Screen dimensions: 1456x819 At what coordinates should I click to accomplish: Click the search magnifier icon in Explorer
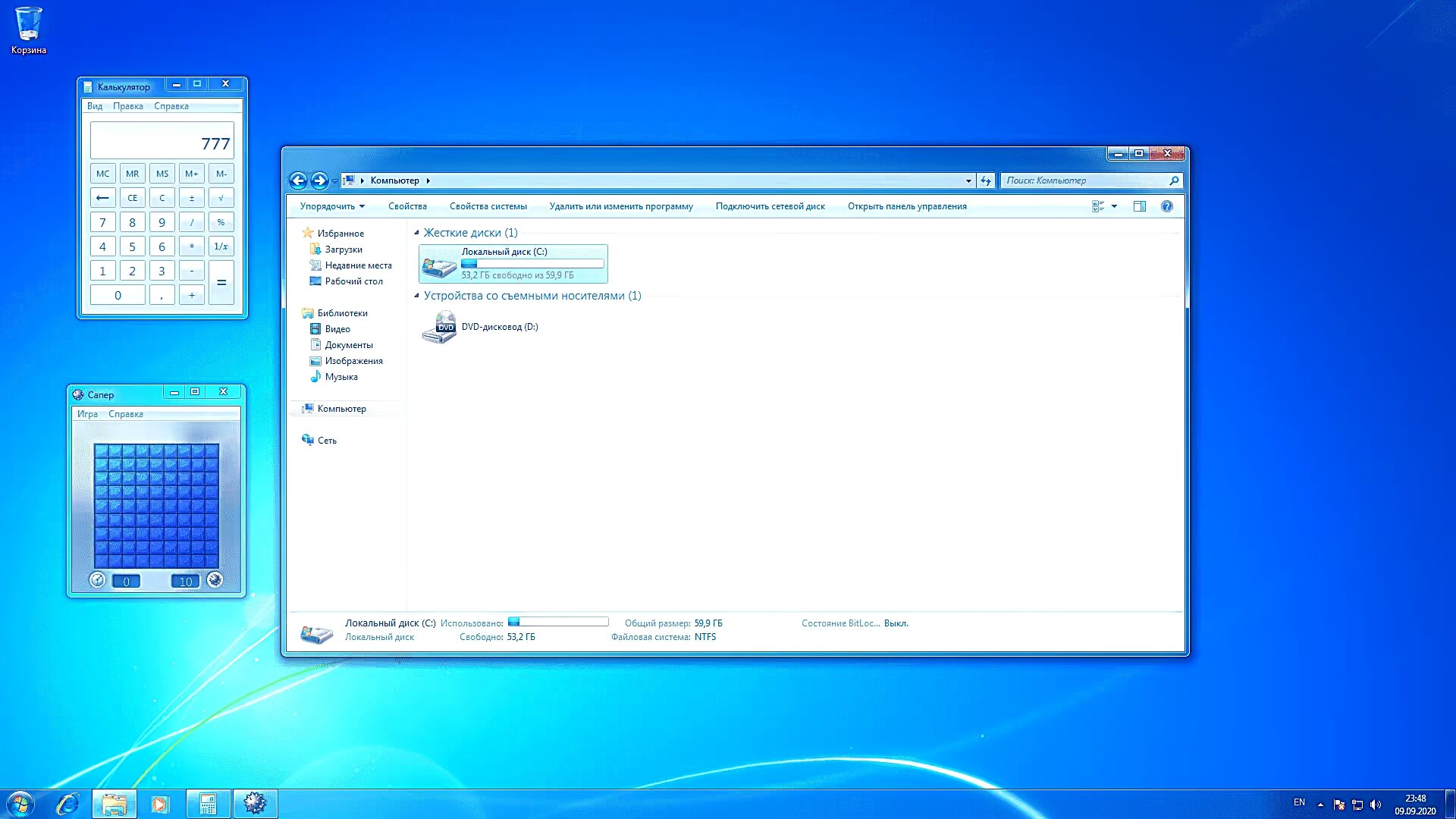tap(1174, 180)
